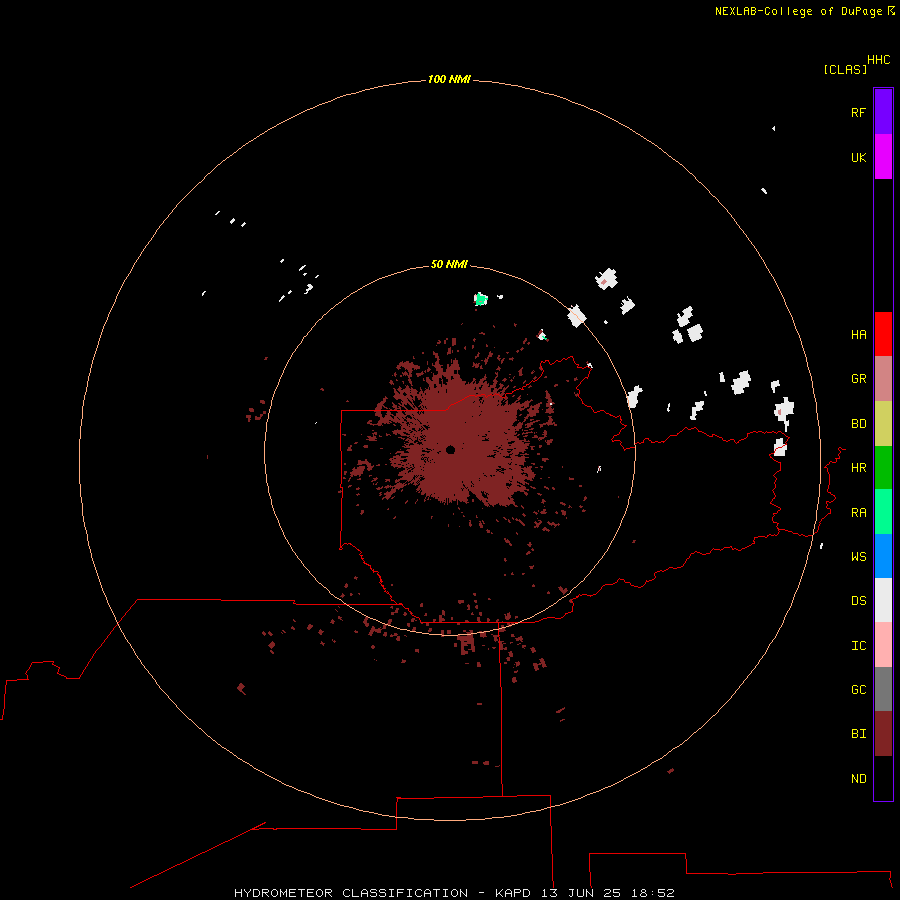900x900 pixels.
Task: Click the "GC" legend label
Action: coord(858,689)
